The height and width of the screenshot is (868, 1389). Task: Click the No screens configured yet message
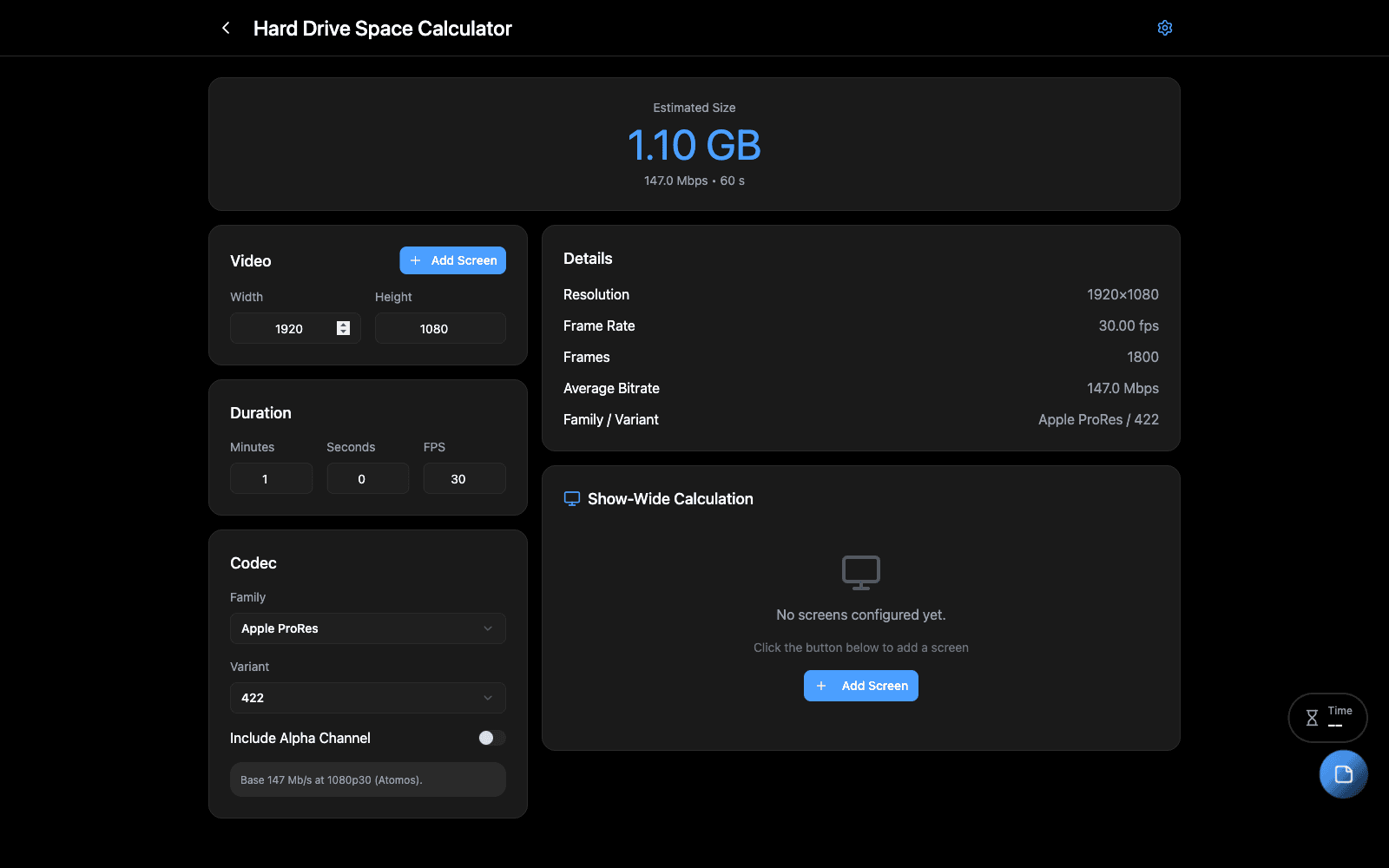pos(861,615)
